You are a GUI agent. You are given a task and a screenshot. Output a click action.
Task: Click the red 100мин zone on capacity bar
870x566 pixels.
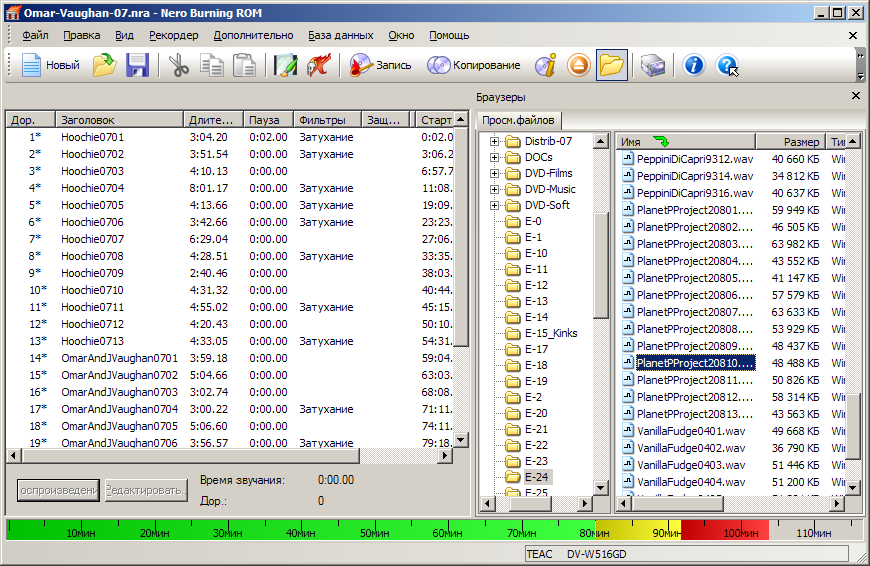[x=741, y=533]
